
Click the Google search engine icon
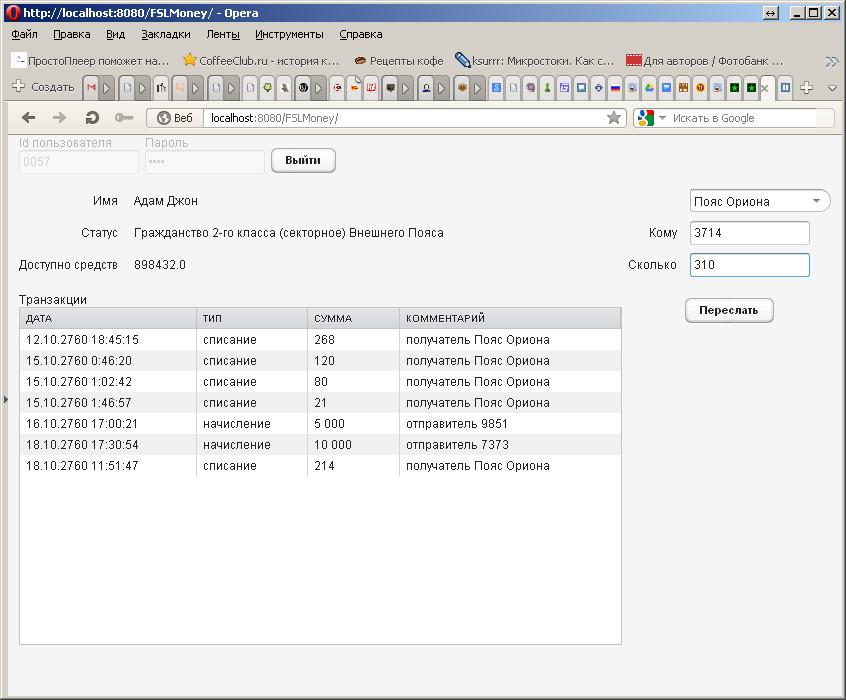pyautogui.click(x=645, y=118)
